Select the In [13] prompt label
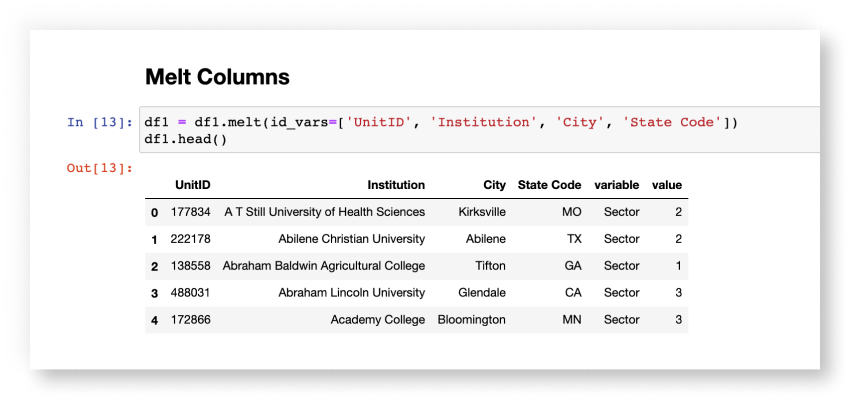The image size is (850, 400). (x=99, y=123)
